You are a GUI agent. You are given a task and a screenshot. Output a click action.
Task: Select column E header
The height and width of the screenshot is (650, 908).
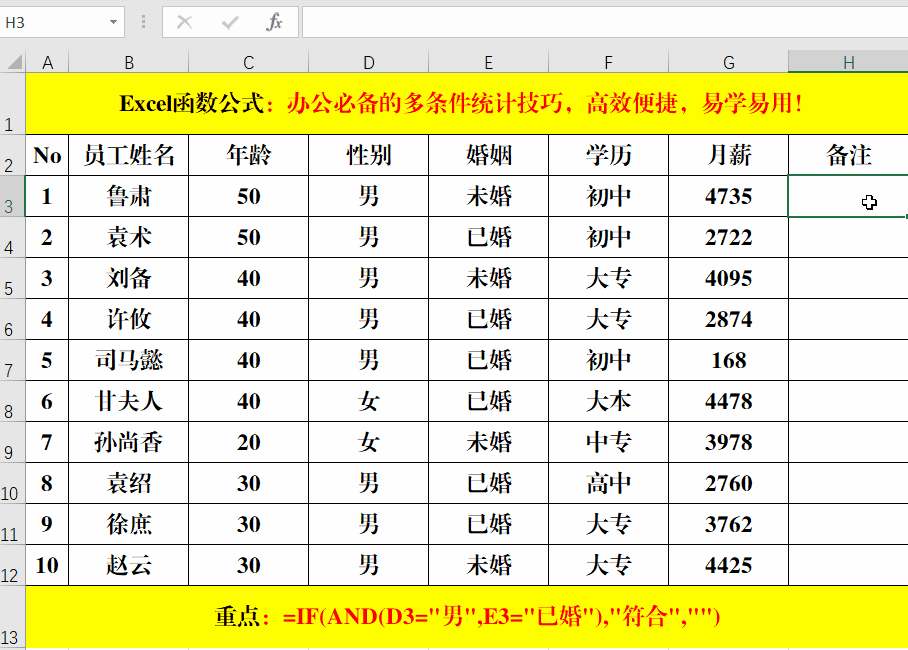coord(488,62)
